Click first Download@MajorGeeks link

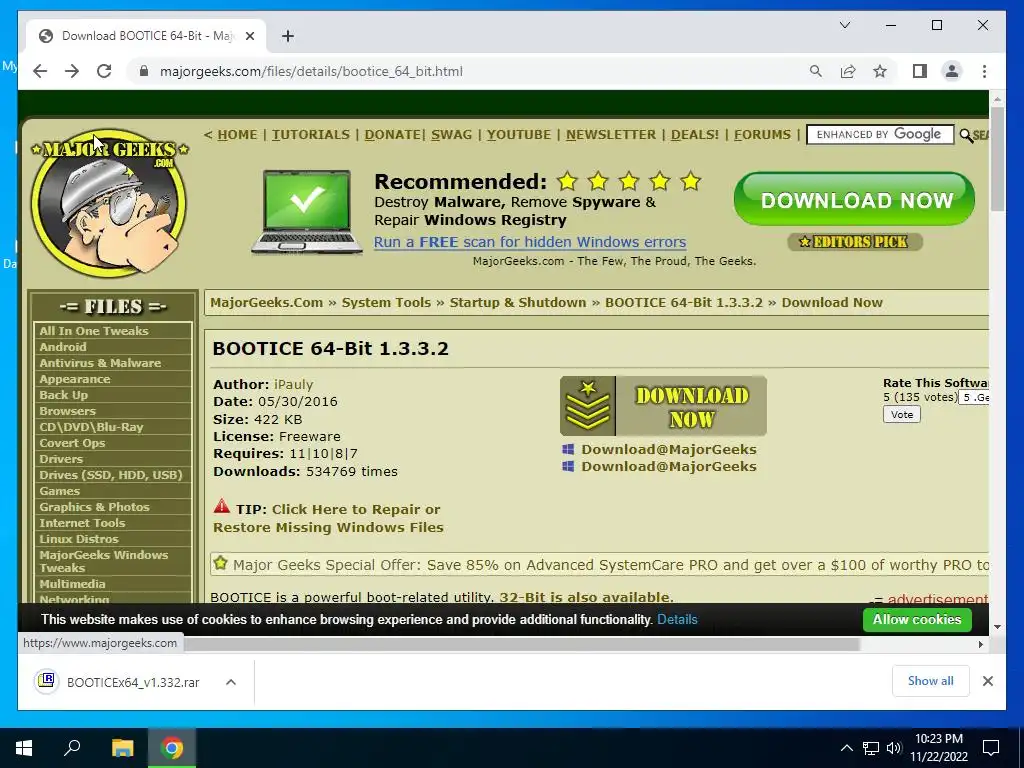pos(669,449)
